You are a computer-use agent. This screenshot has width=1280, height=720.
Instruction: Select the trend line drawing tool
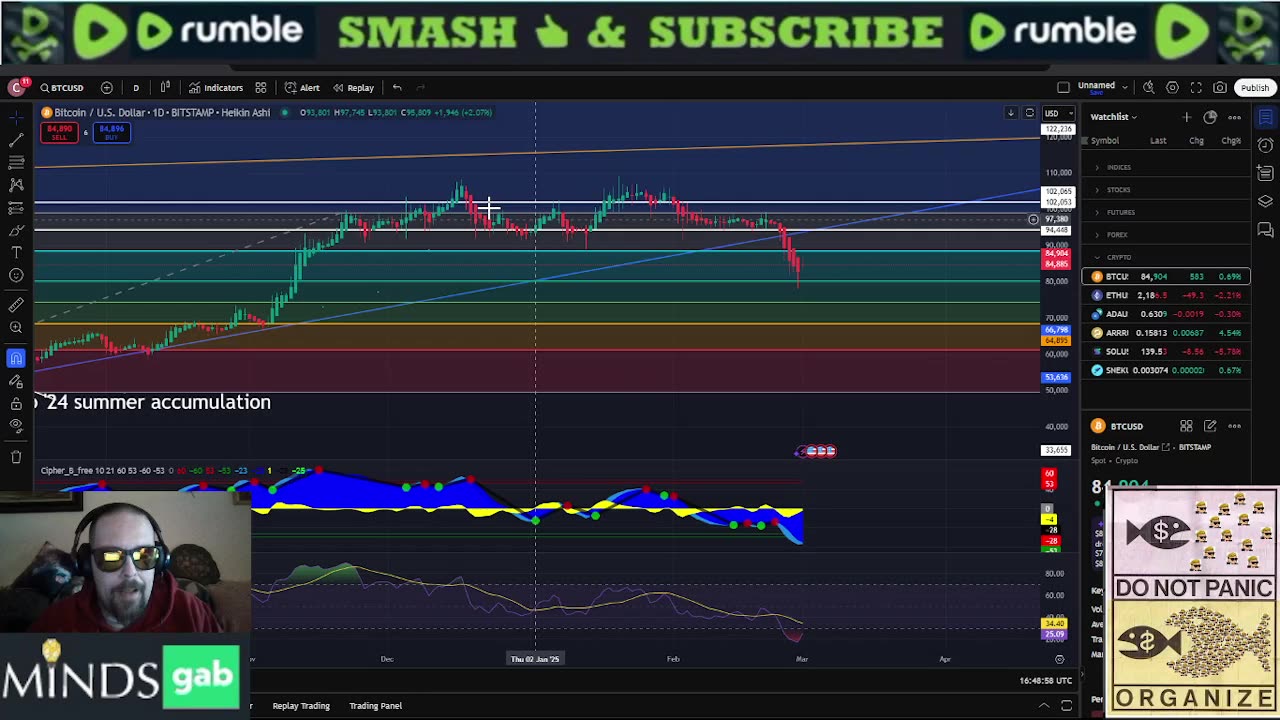tap(16, 139)
